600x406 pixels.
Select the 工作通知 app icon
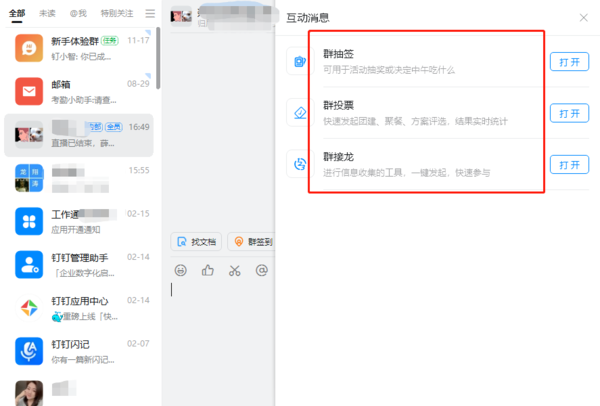pos(29,221)
